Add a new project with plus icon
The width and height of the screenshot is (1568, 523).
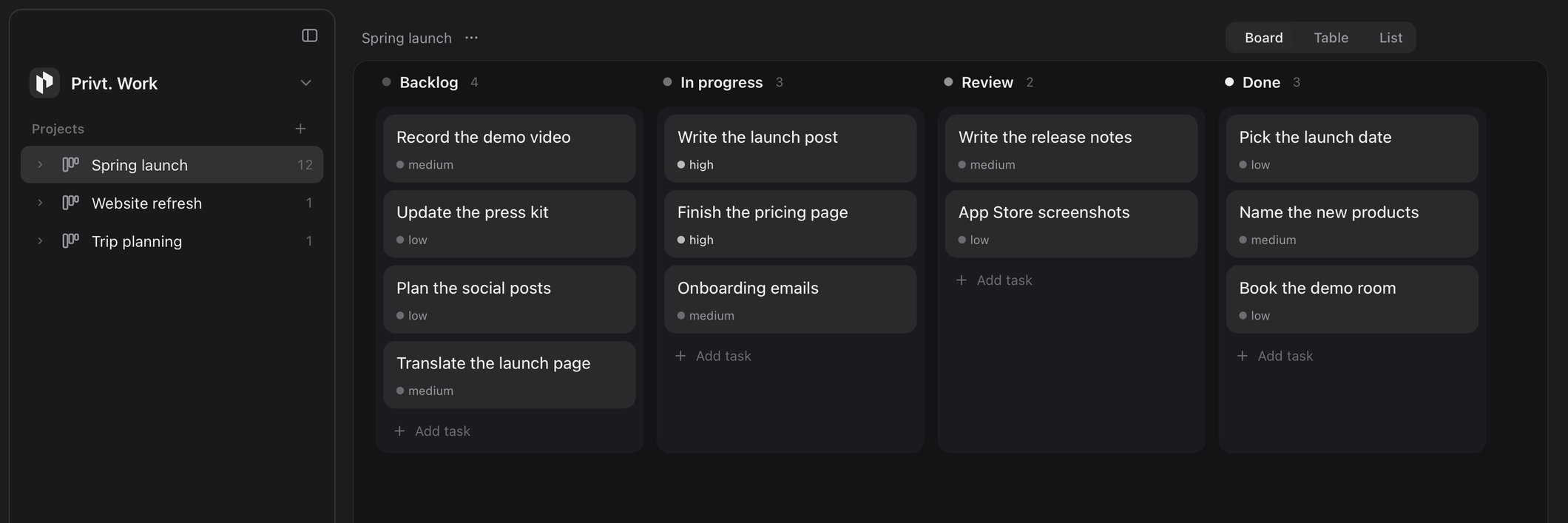[300, 129]
